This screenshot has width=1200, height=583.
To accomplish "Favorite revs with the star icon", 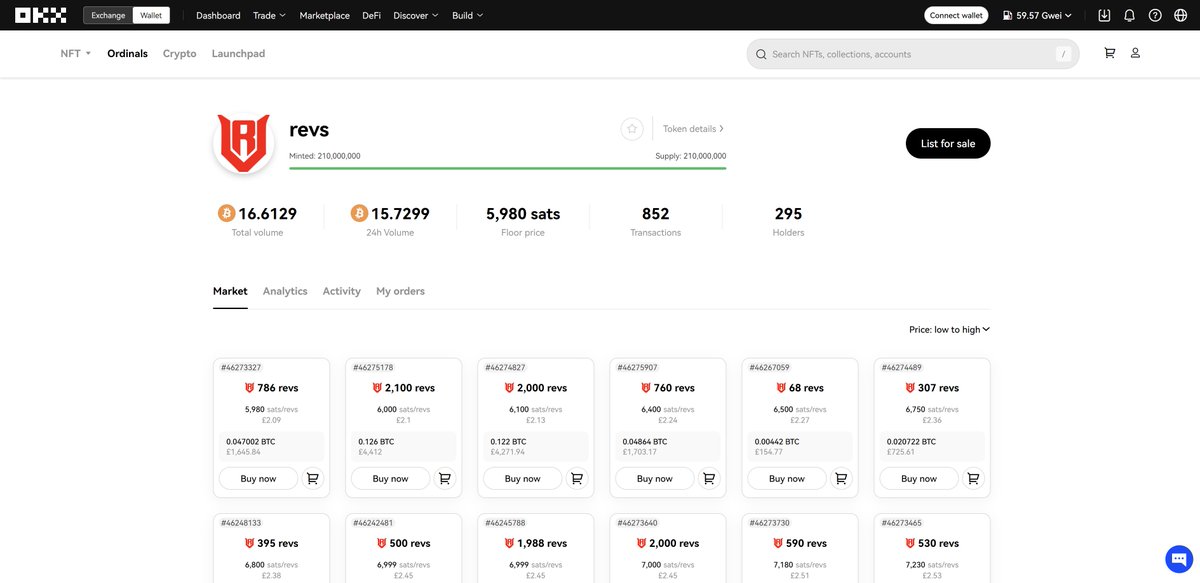I will click(x=631, y=129).
